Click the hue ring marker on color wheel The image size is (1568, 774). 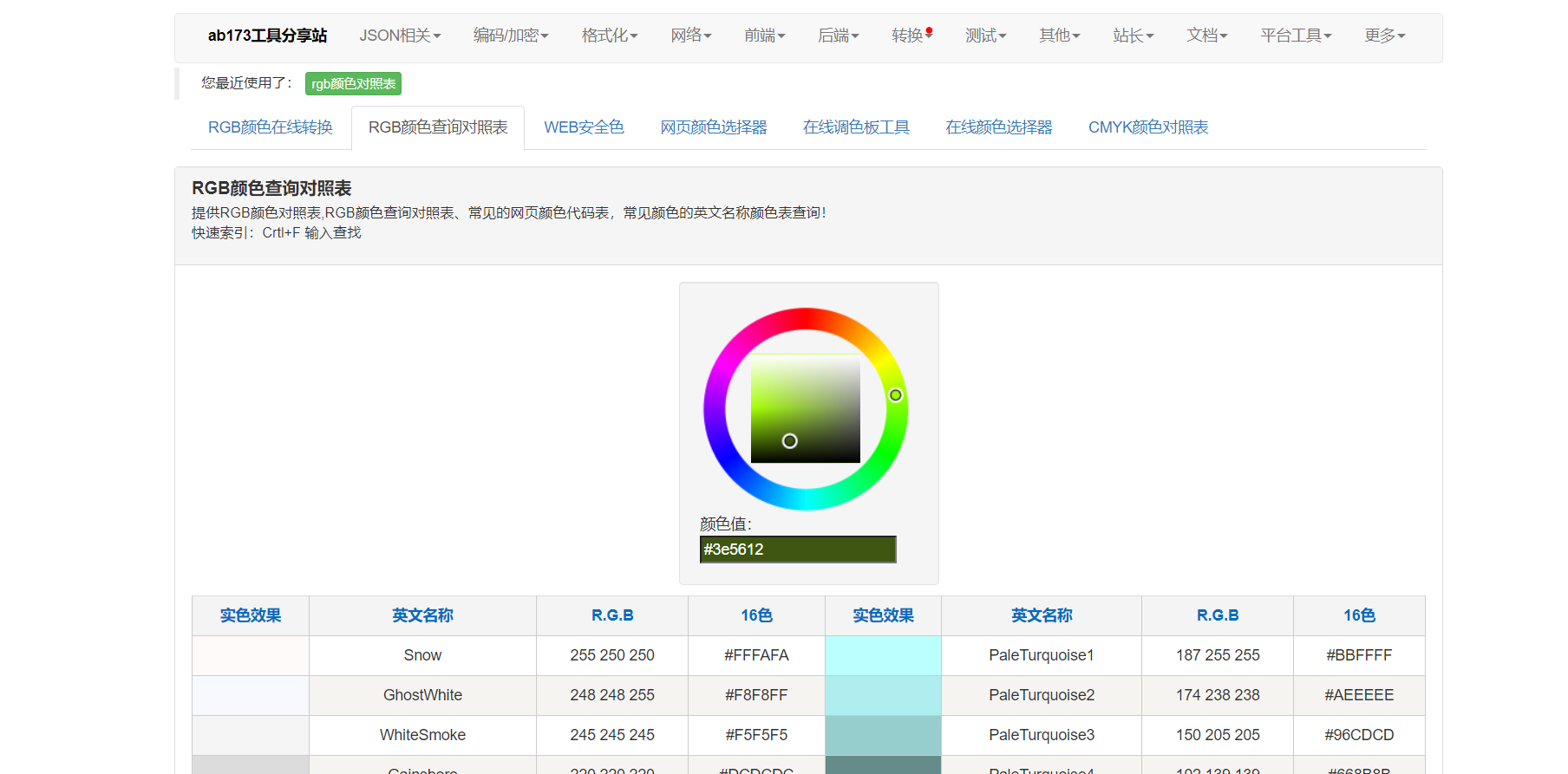coord(896,395)
